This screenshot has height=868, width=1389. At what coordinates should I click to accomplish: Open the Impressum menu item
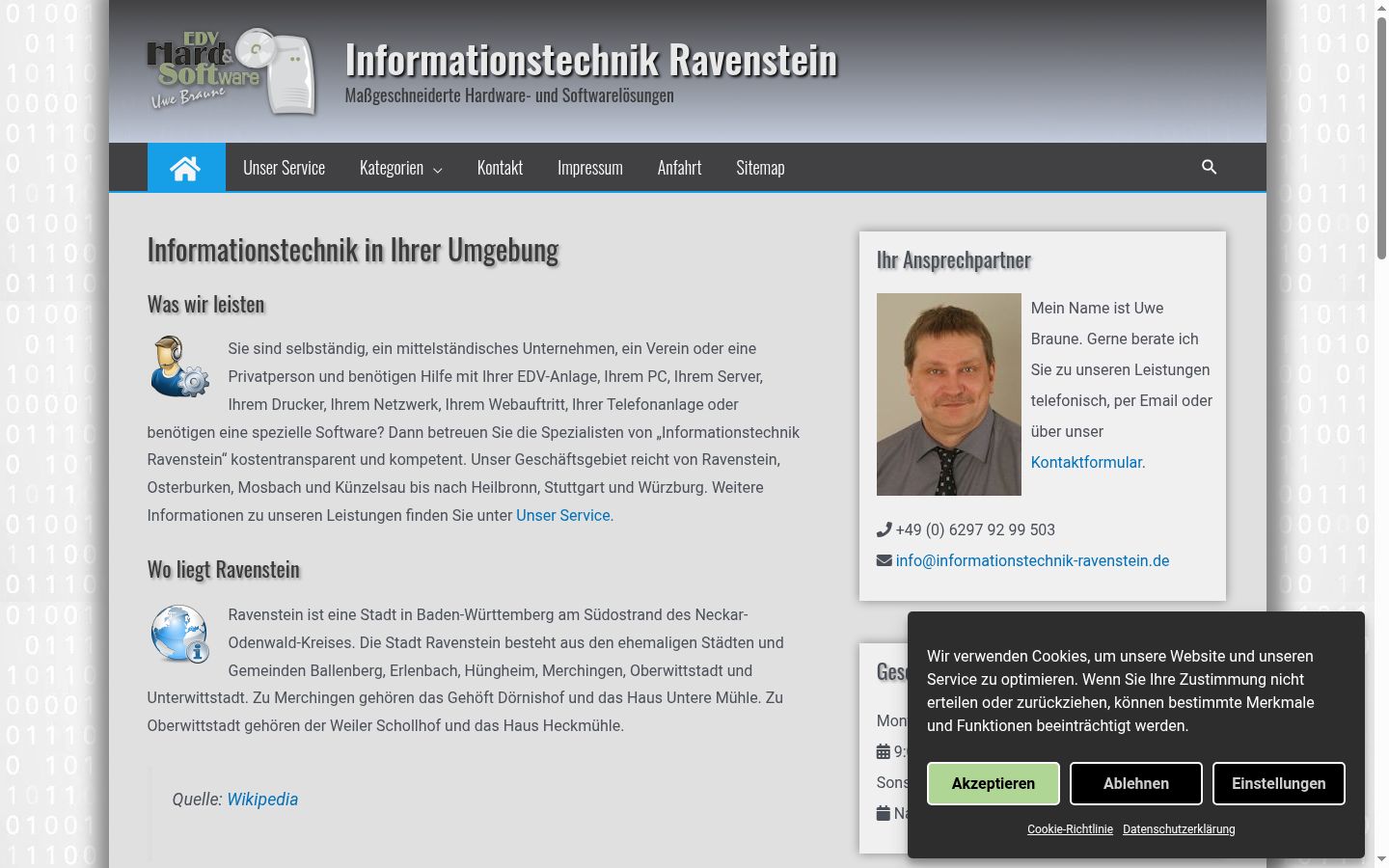[x=590, y=168]
